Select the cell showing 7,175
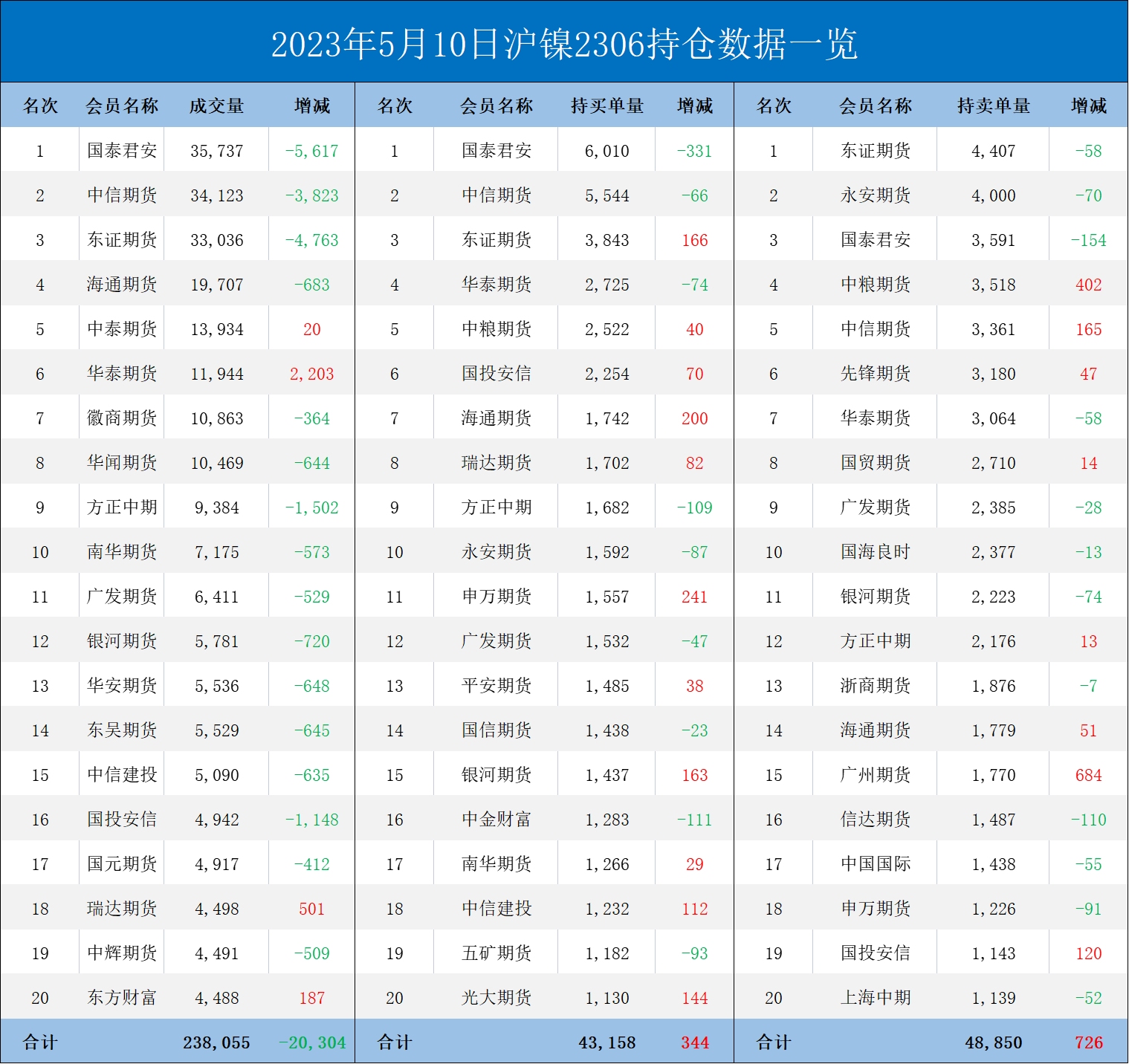 tap(216, 552)
